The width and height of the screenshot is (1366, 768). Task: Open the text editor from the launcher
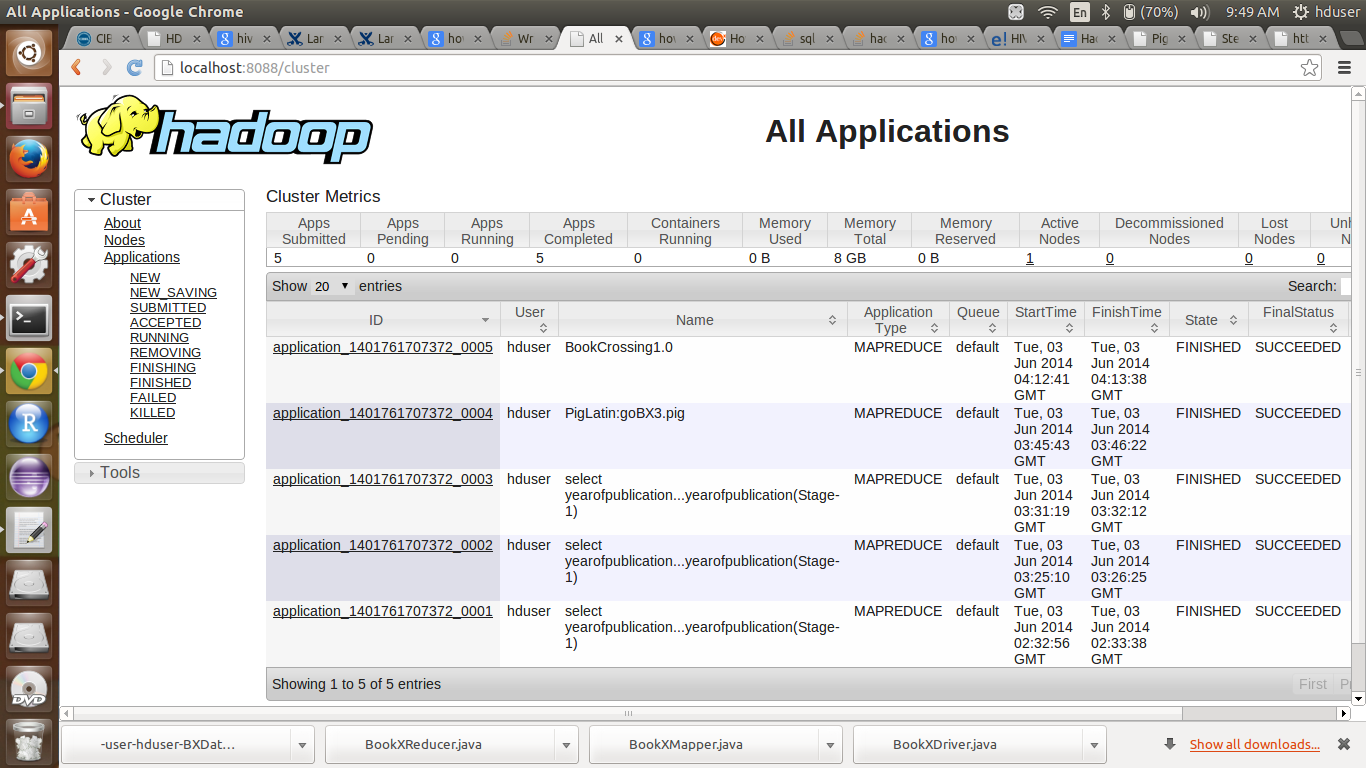(x=29, y=530)
